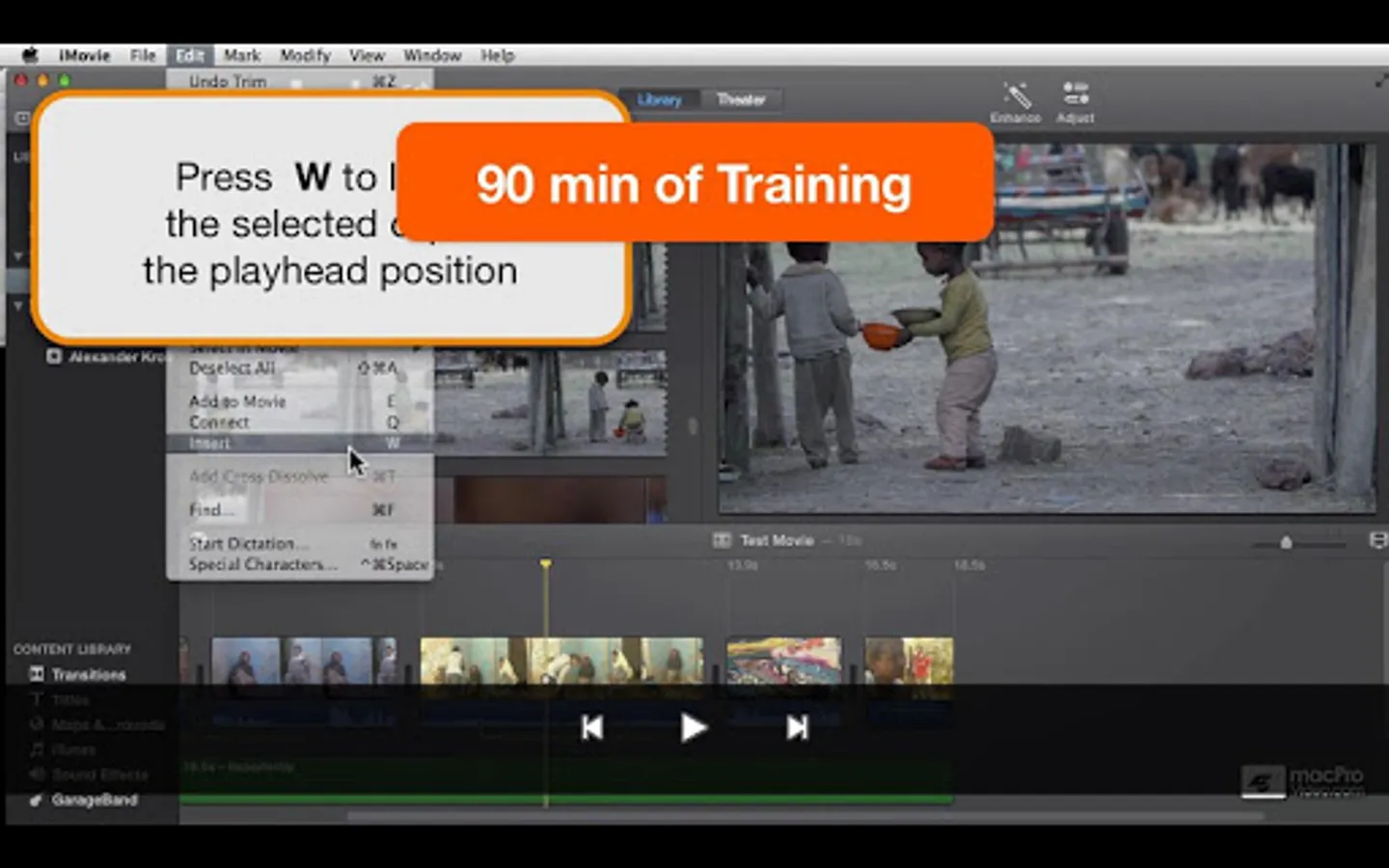Open the Apple menu
Viewport: 1389px width, 868px height.
point(30,55)
